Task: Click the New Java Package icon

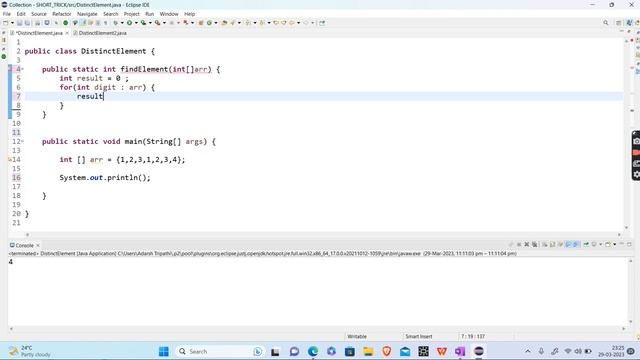Action: click(201, 23)
